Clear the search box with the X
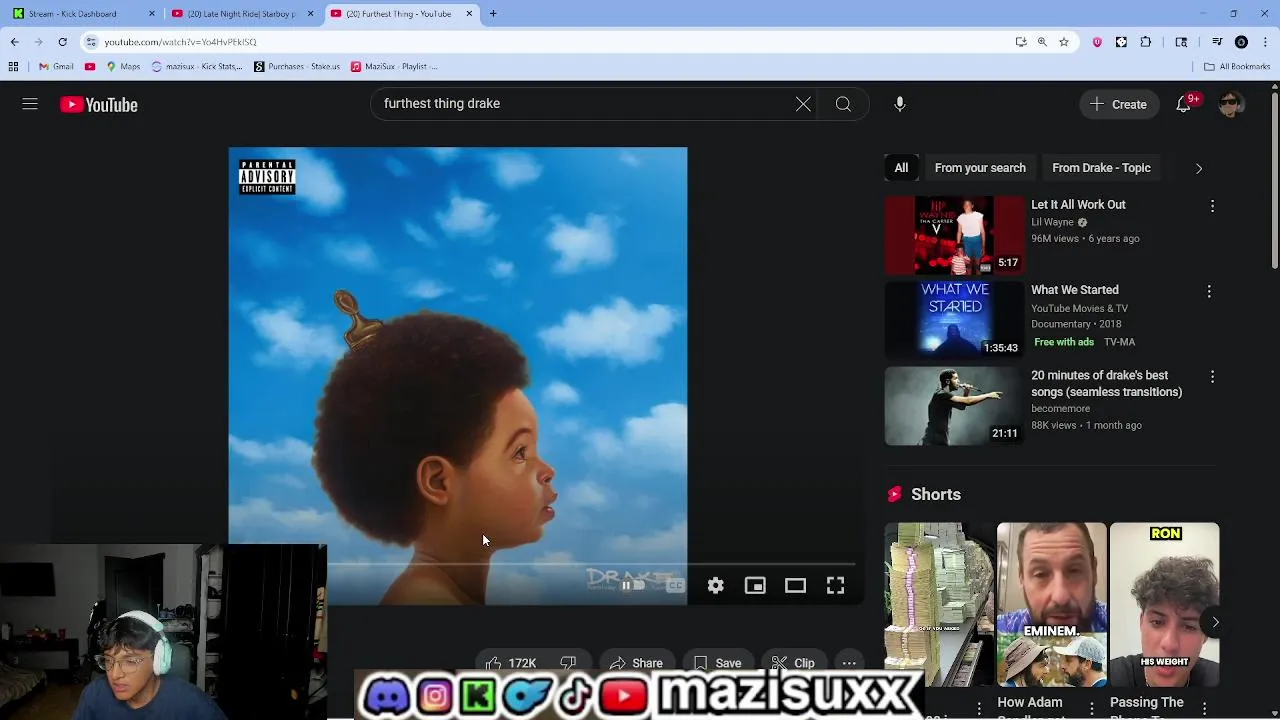1280x720 pixels. 803,104
